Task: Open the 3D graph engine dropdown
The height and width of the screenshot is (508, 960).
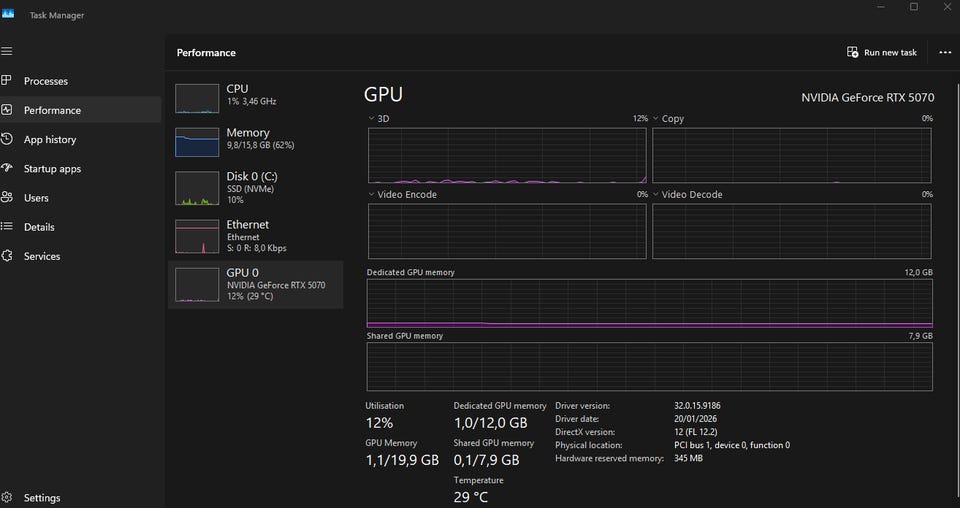Action: coord(372,118)
